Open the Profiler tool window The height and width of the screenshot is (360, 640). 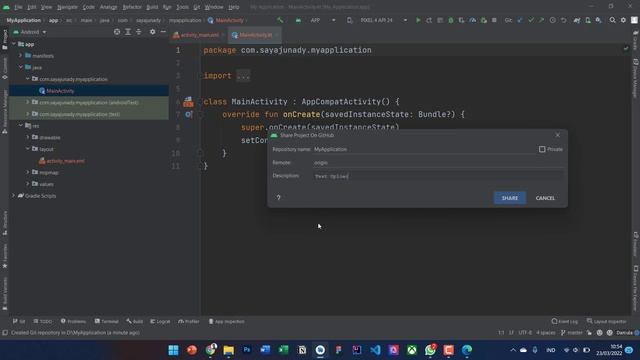click(x=189, y=322)
